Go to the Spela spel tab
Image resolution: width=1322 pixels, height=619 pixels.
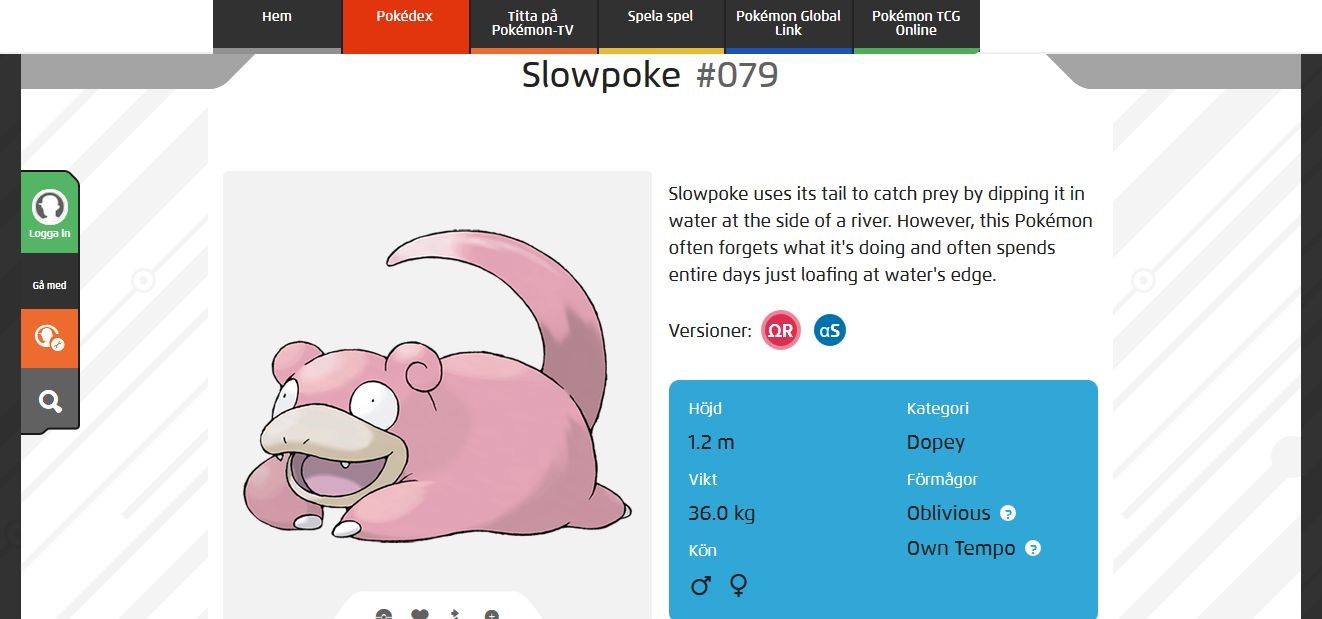coord(660,17)
